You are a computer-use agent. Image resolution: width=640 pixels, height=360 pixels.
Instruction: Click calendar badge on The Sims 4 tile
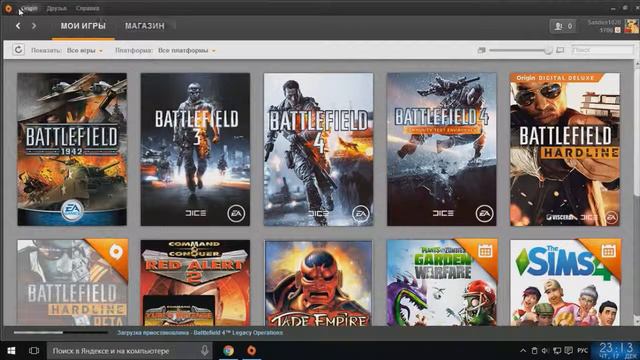tap(608, 251)
